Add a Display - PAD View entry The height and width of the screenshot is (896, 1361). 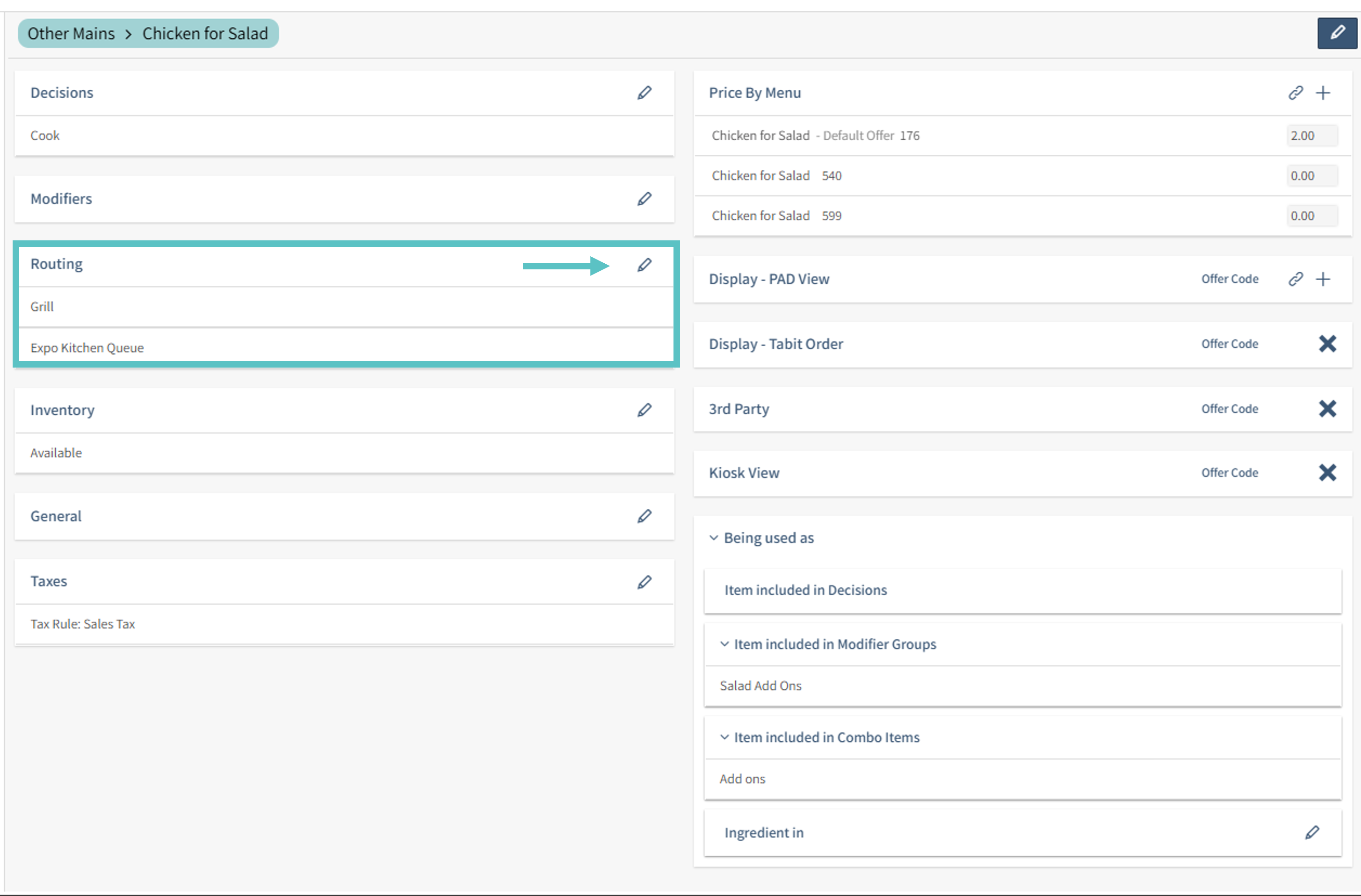pos(1323,279)
